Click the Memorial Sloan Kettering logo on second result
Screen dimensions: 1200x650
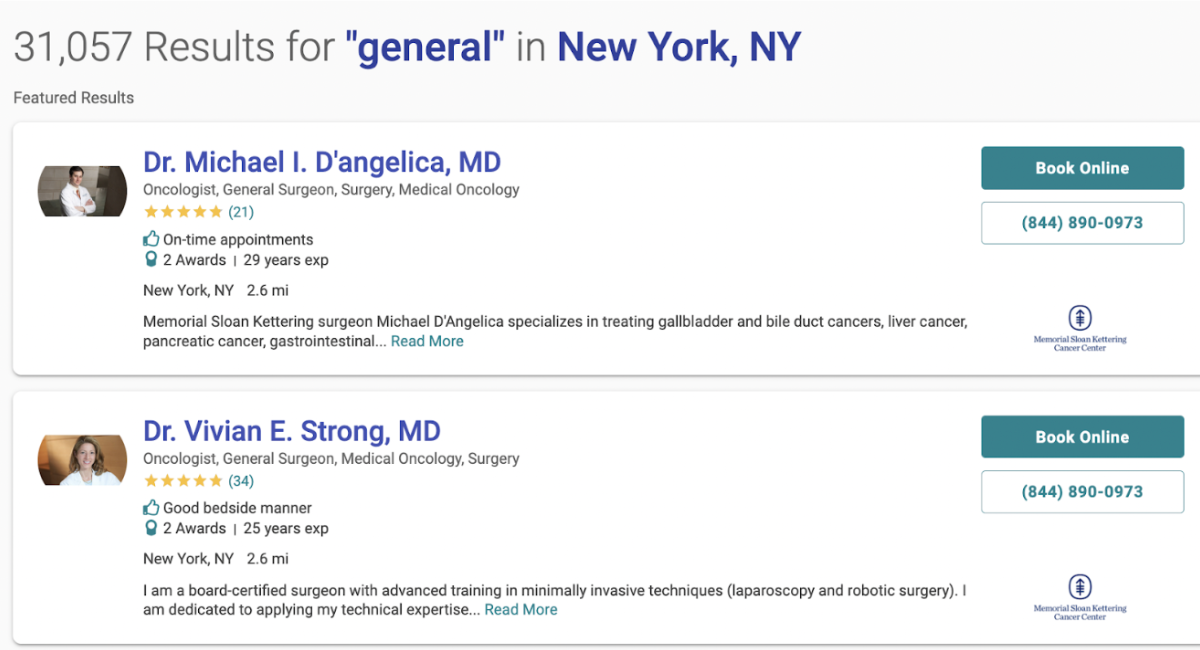pos(1080,594)
